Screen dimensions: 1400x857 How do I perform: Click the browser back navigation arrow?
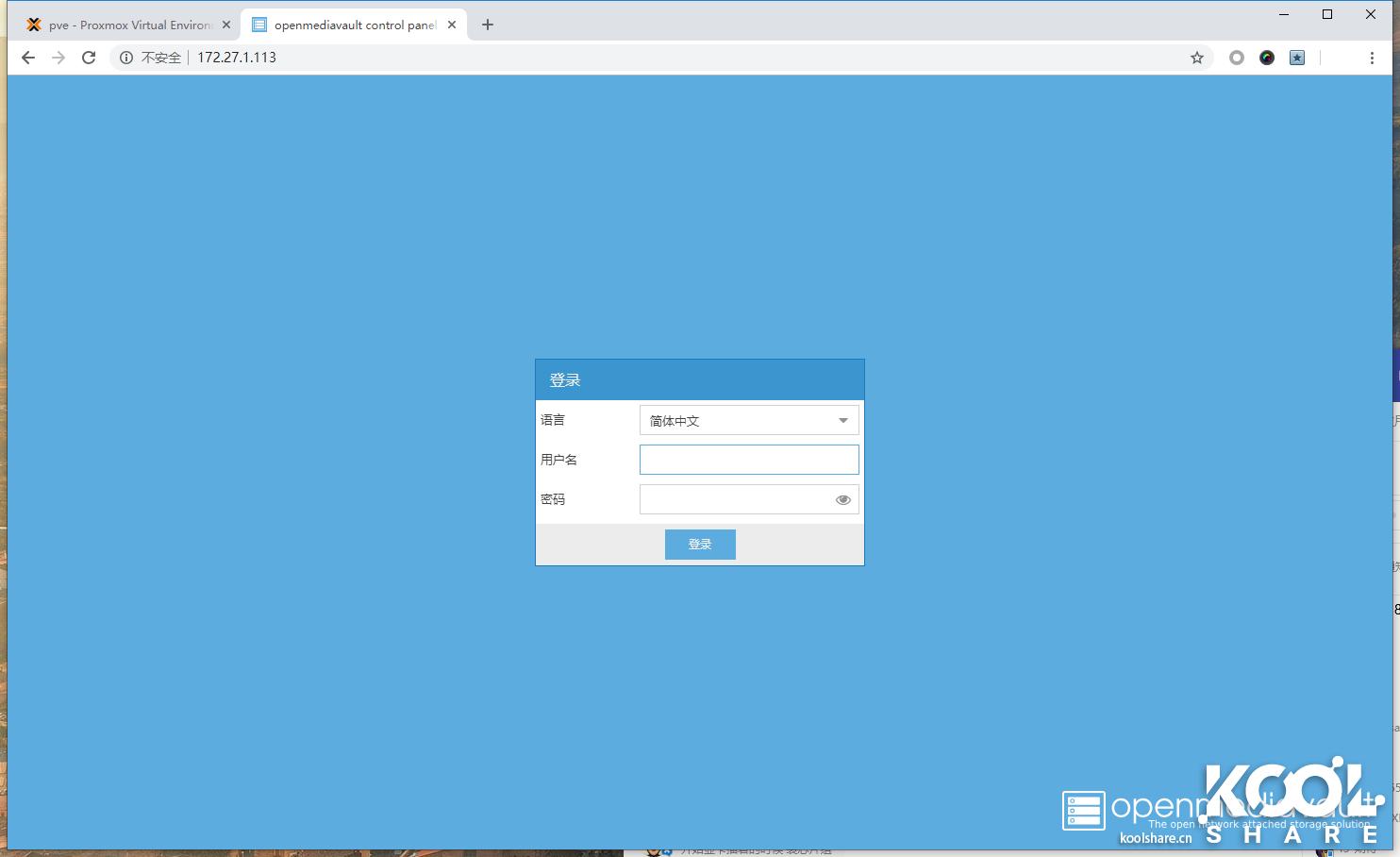pyautogui.click(x=27, y=58)
